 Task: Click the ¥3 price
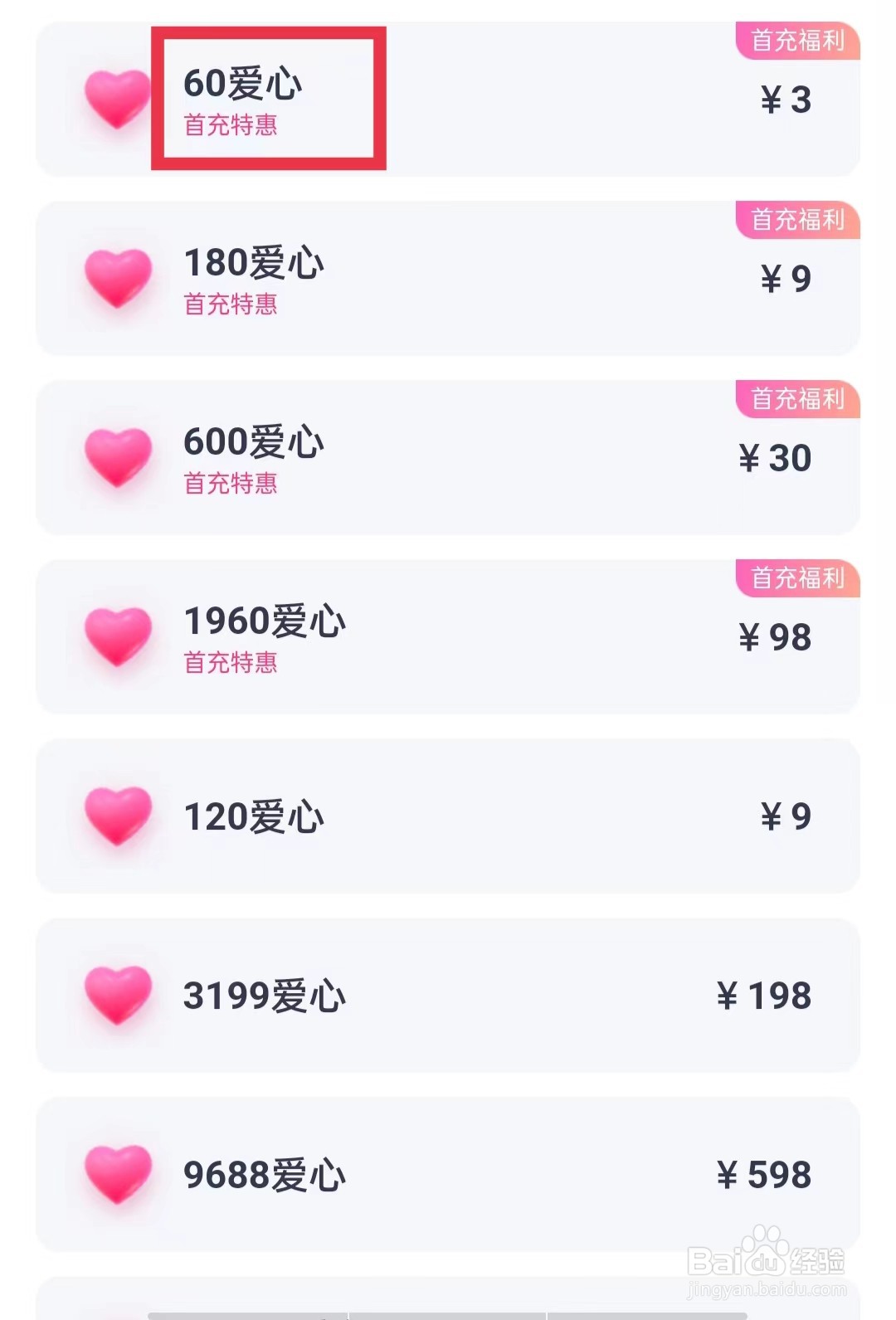pyautogui.click(x=786, y=100)
